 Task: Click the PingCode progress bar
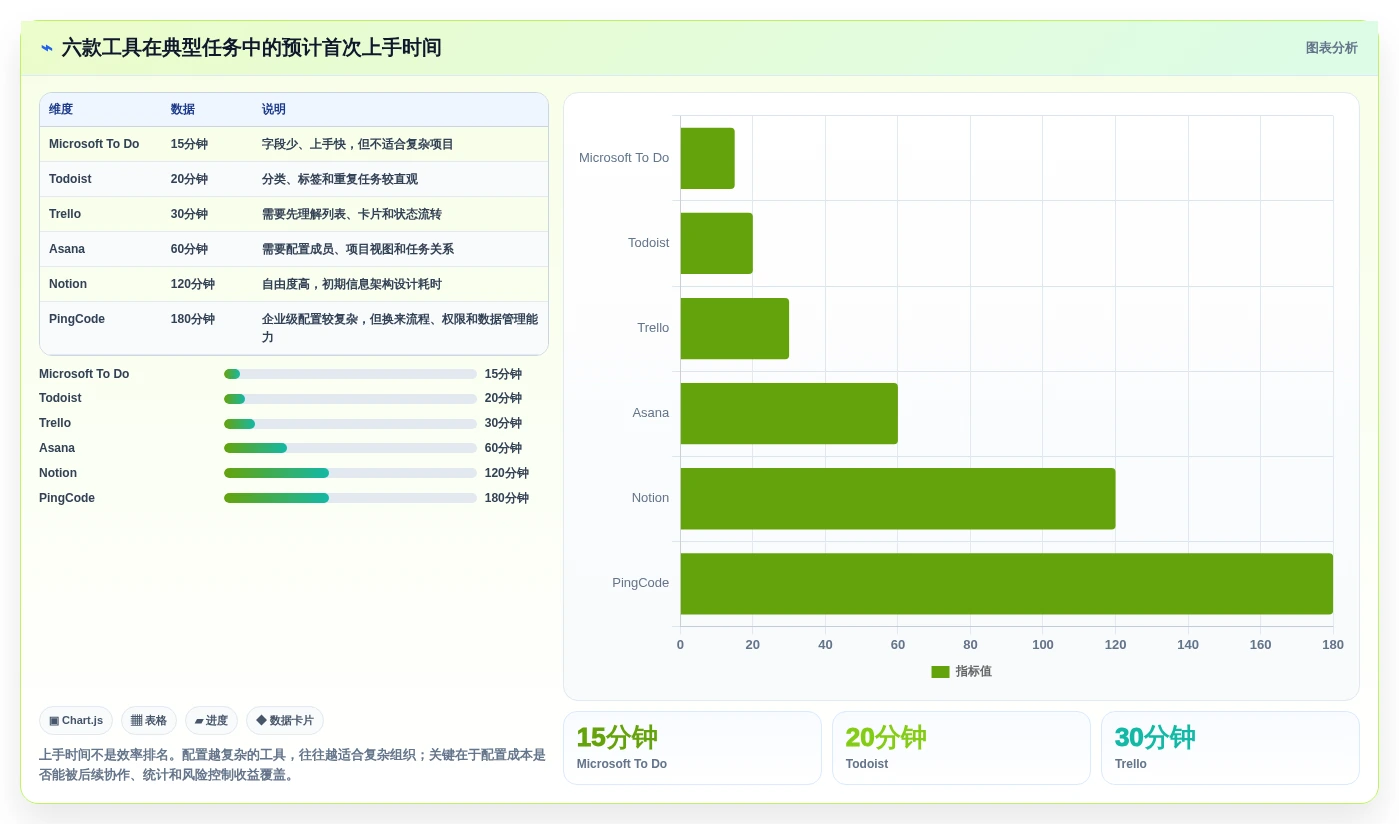pos(350,498)
